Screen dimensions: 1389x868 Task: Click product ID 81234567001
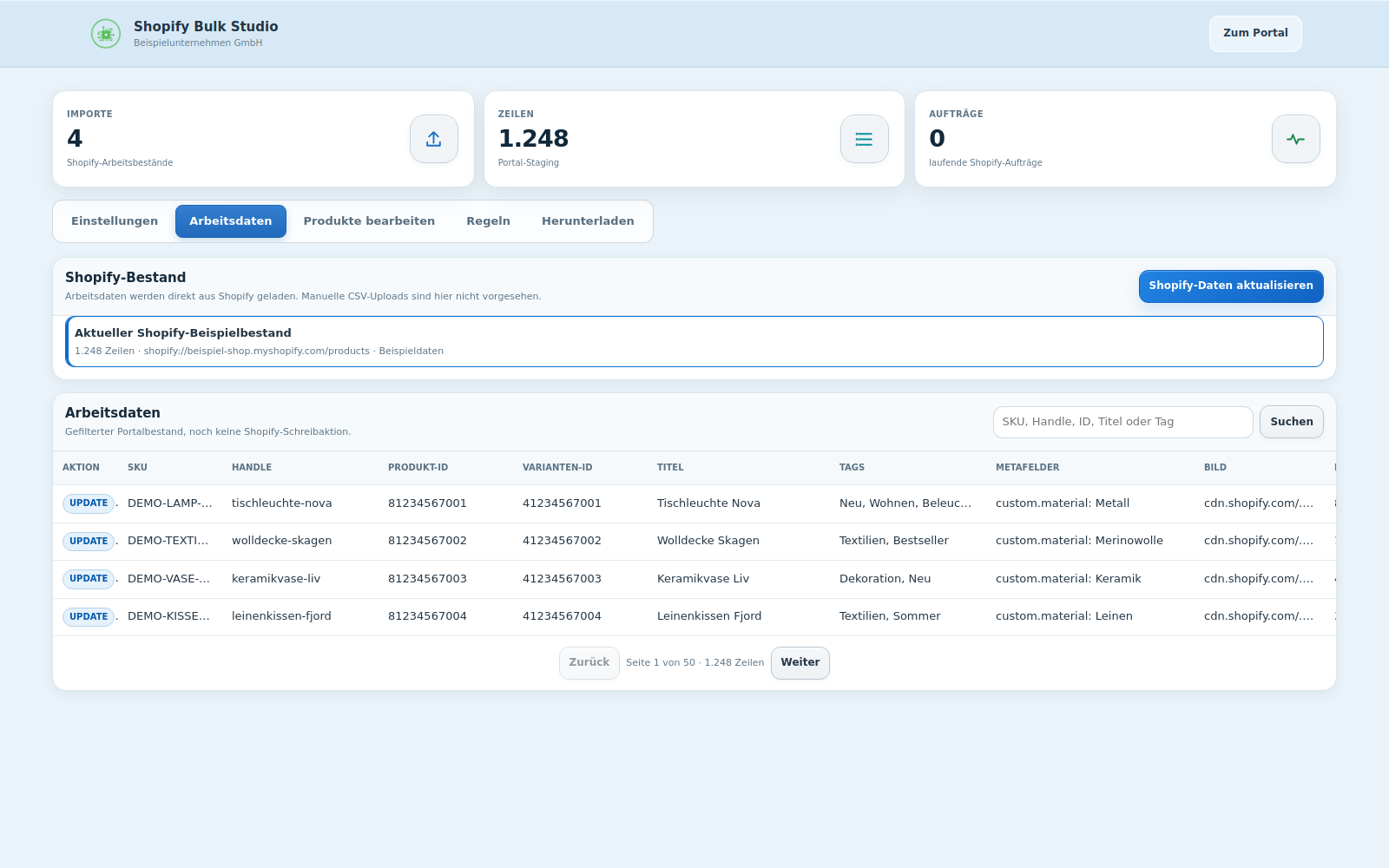(427, 503)
